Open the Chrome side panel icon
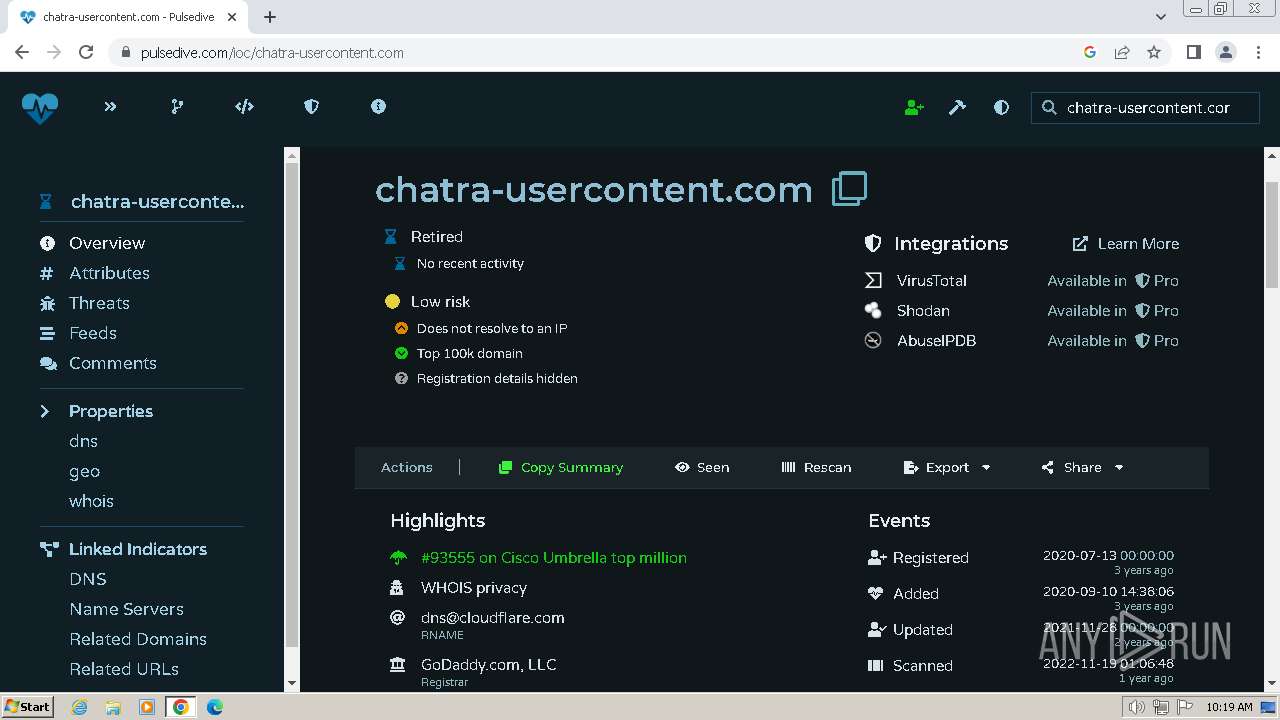 [x=1193, y=52]
